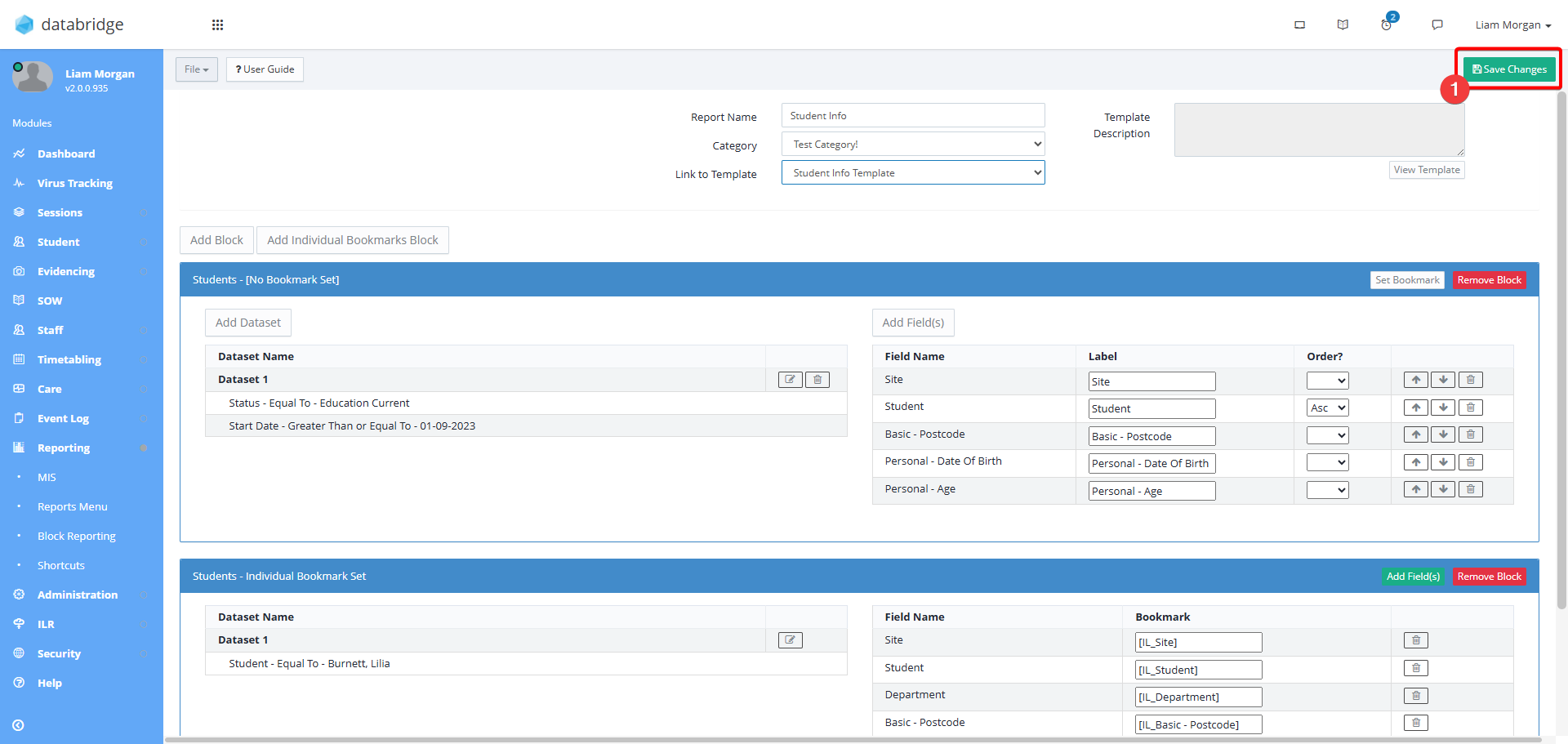
Task: Move Personal - Date Of Birth field down
Action: point(1443,462)
